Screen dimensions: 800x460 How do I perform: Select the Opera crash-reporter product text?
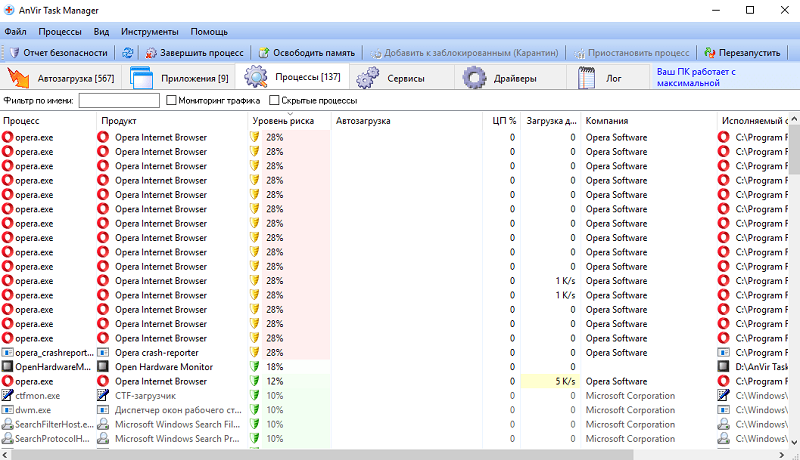tap(157, 352)
